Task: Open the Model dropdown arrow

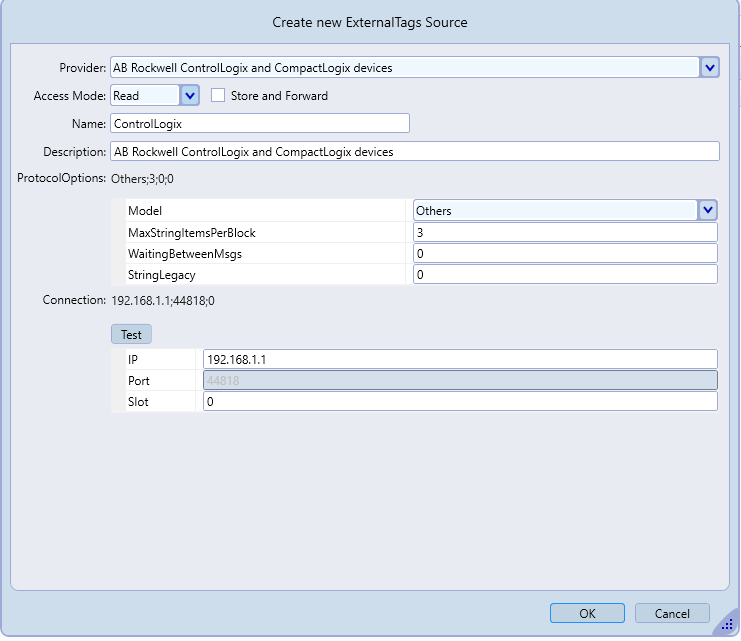Action: [708, 210]
